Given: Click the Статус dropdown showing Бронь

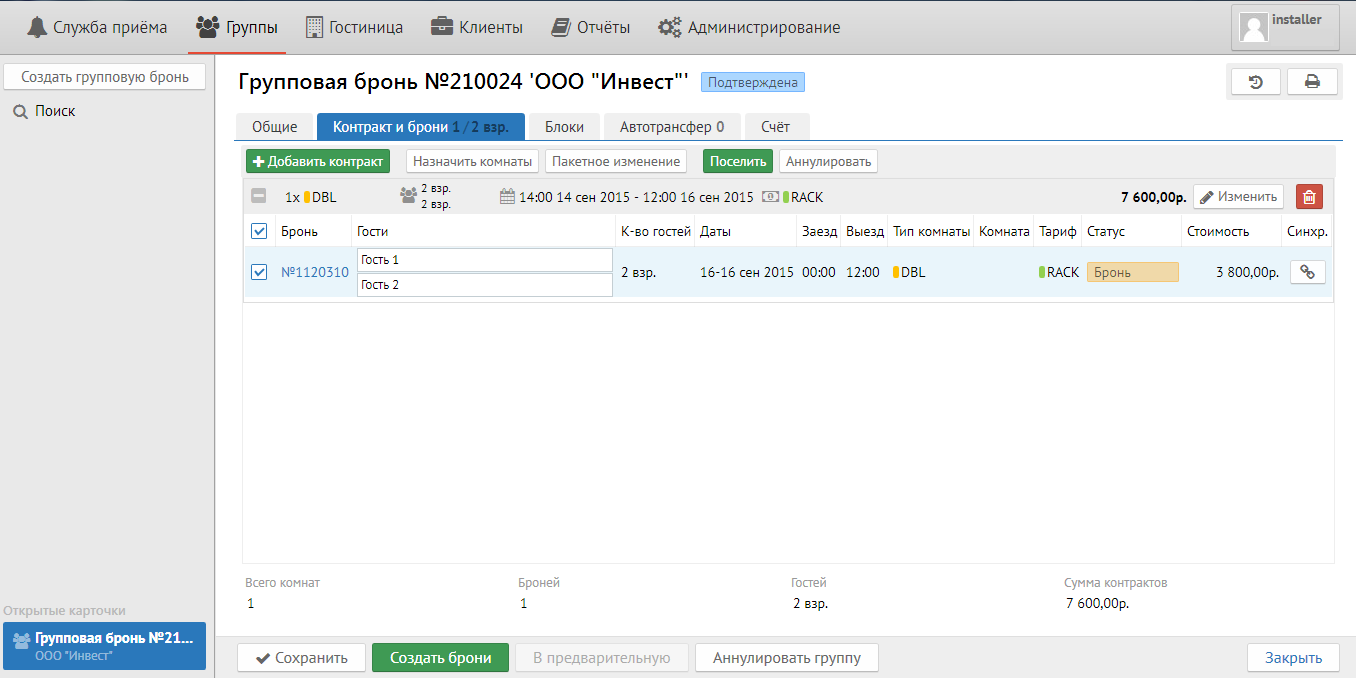Looking at the screenshot, I should [1132, 272].
